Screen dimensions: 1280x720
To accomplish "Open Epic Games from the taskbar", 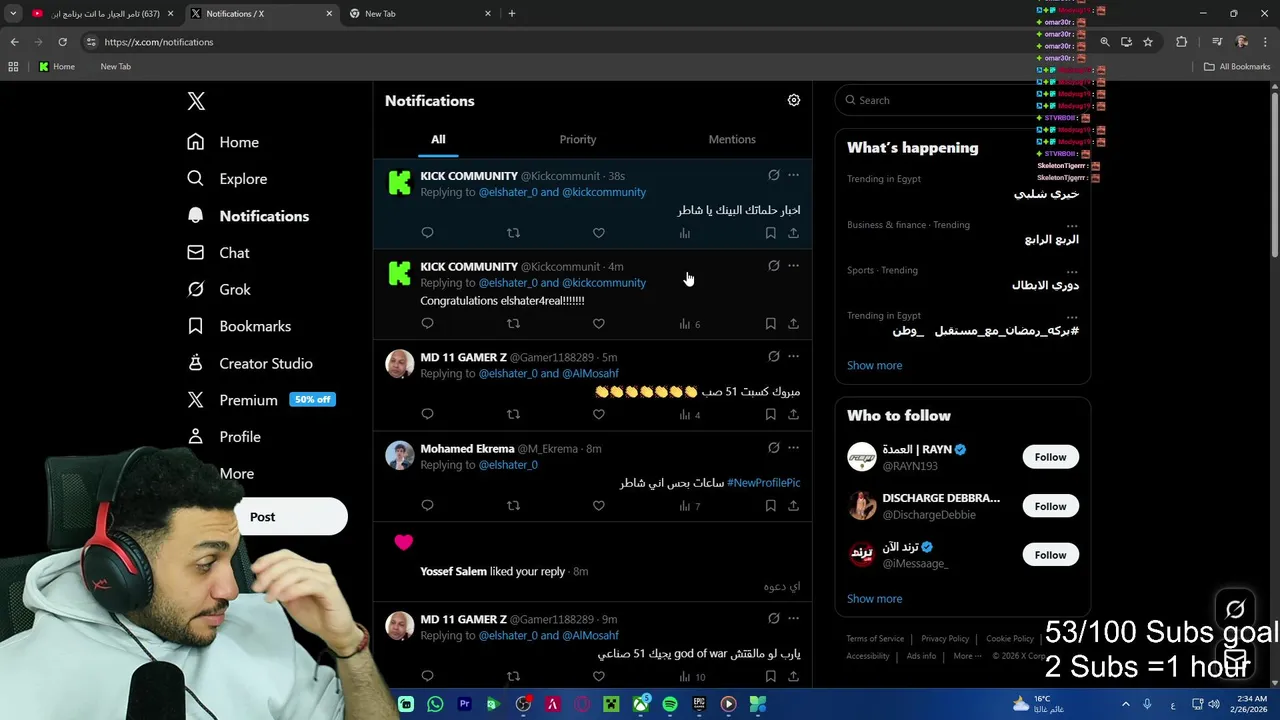I will pos(699,704).
